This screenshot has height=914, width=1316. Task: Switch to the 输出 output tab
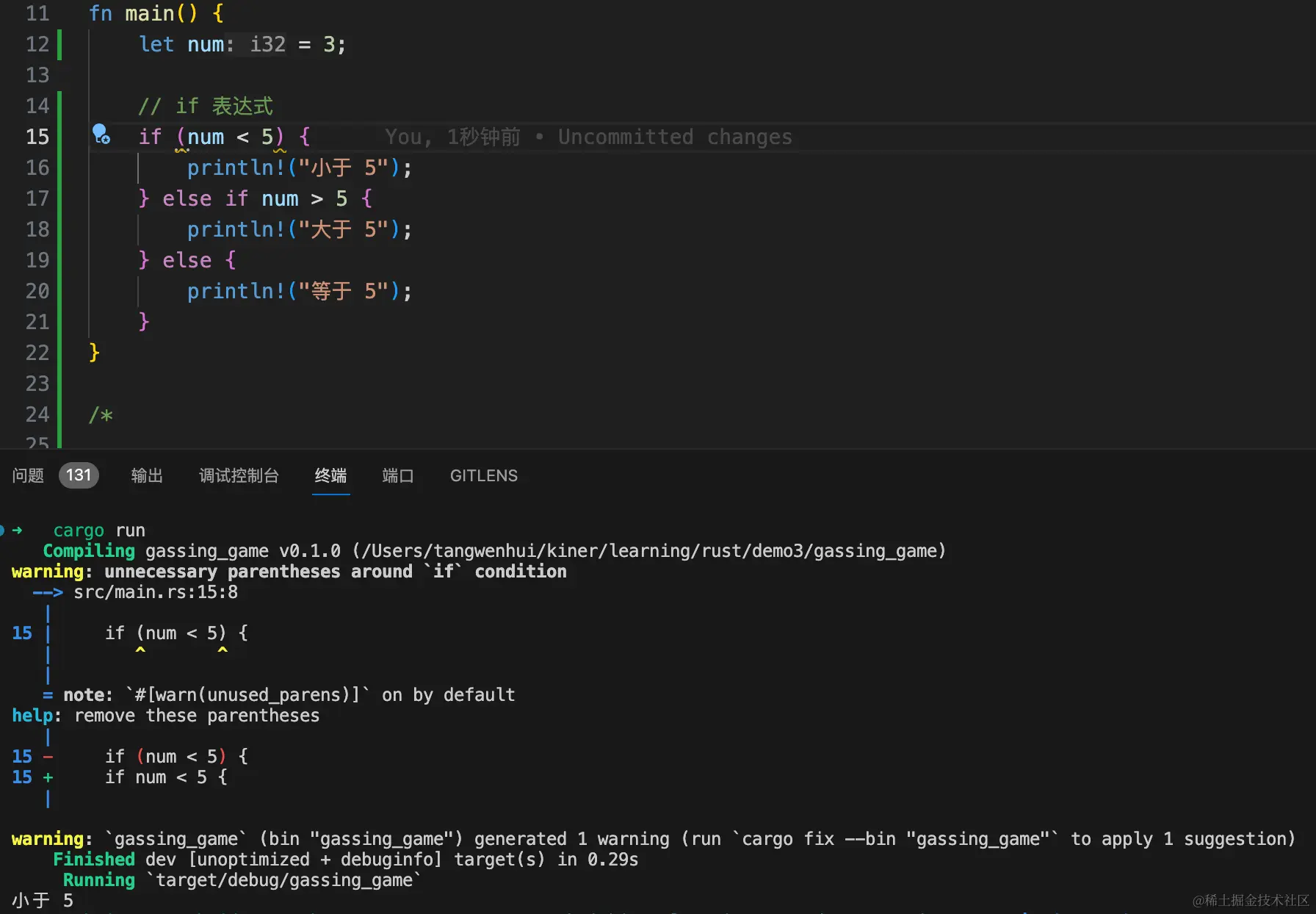[147, 475]
